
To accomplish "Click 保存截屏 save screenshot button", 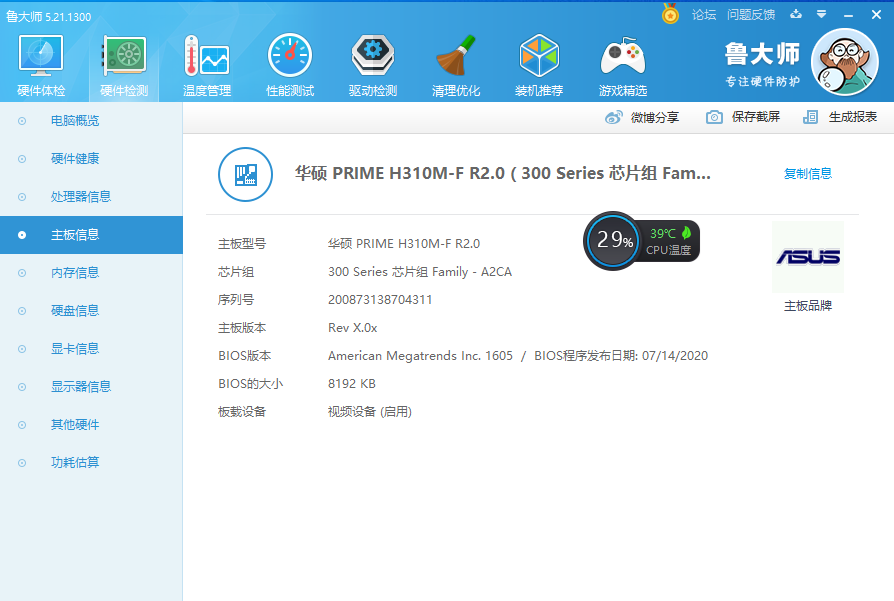I will point(743,117).
